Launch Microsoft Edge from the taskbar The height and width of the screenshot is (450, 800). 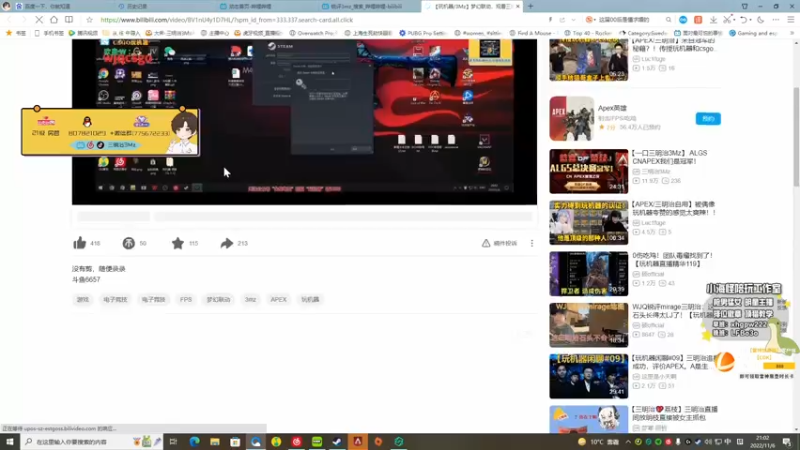[194, 442]
